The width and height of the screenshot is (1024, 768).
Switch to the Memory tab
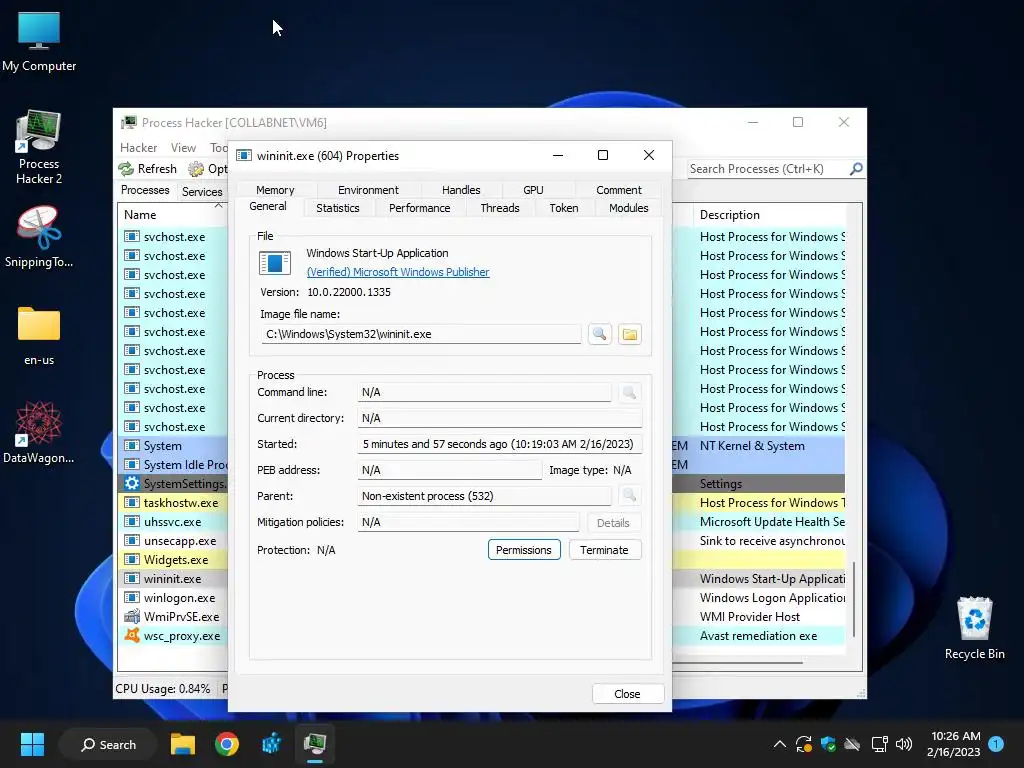275,190
